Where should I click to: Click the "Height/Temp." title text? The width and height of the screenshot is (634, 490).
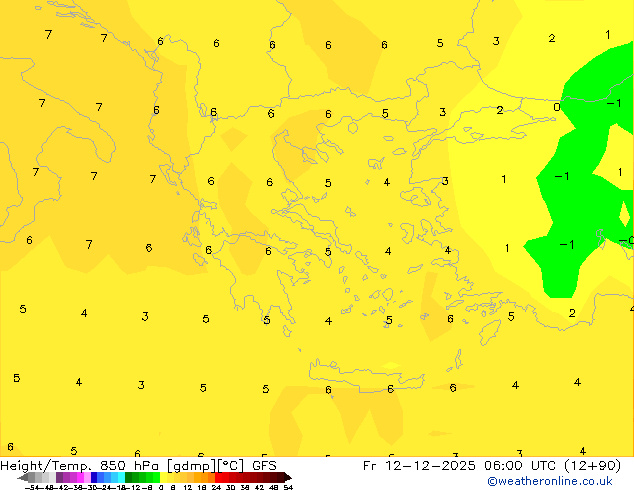[46, 466]
